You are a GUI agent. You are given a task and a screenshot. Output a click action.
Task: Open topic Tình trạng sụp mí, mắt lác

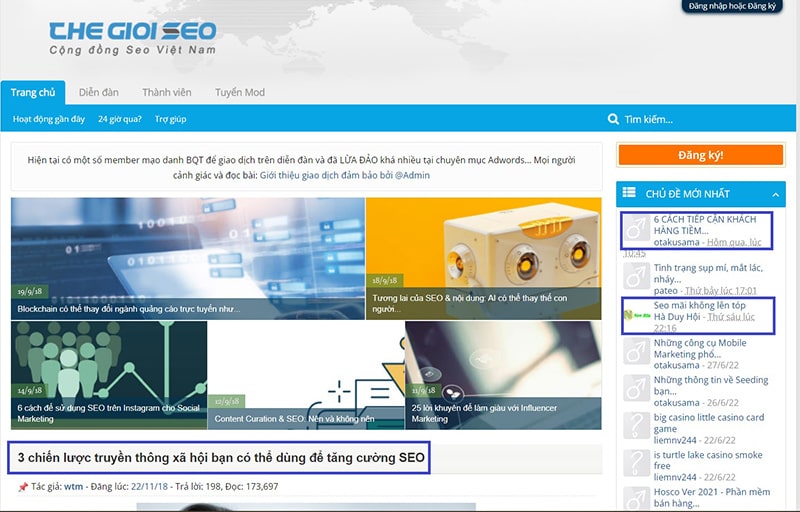click(708, 273)
